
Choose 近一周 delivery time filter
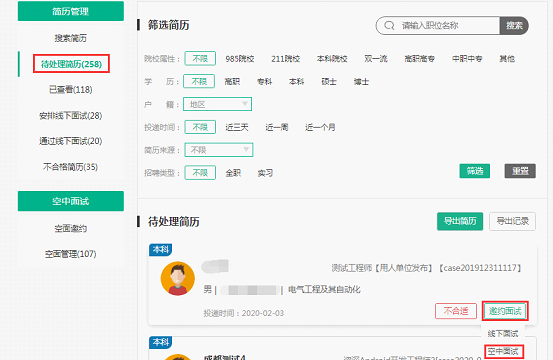point(277,127)
